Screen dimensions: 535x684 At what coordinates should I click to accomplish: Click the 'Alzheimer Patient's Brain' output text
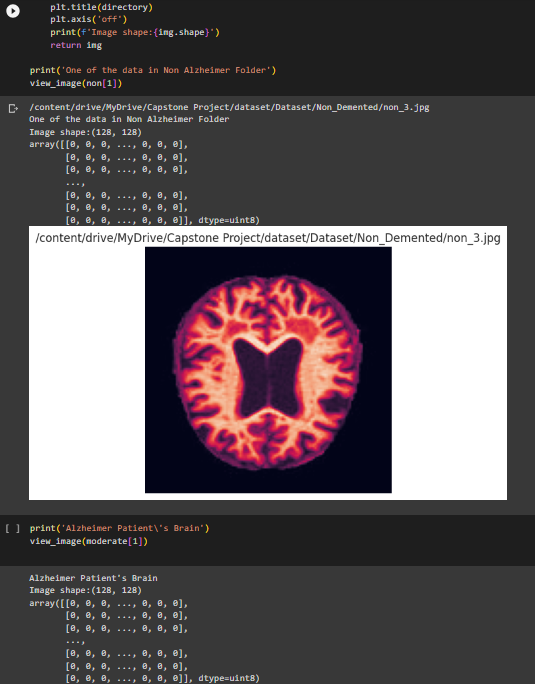(93, 578)
